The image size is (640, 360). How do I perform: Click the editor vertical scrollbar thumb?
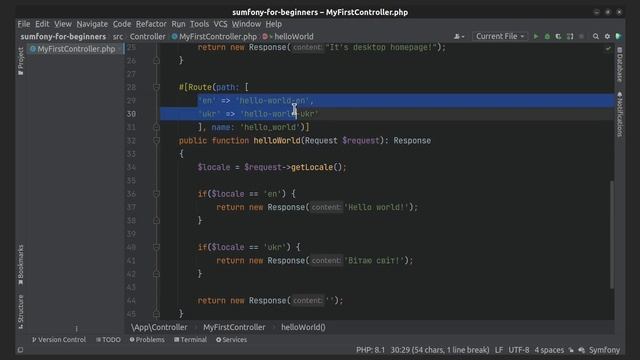pyautogui.click(x=611, y=235)
